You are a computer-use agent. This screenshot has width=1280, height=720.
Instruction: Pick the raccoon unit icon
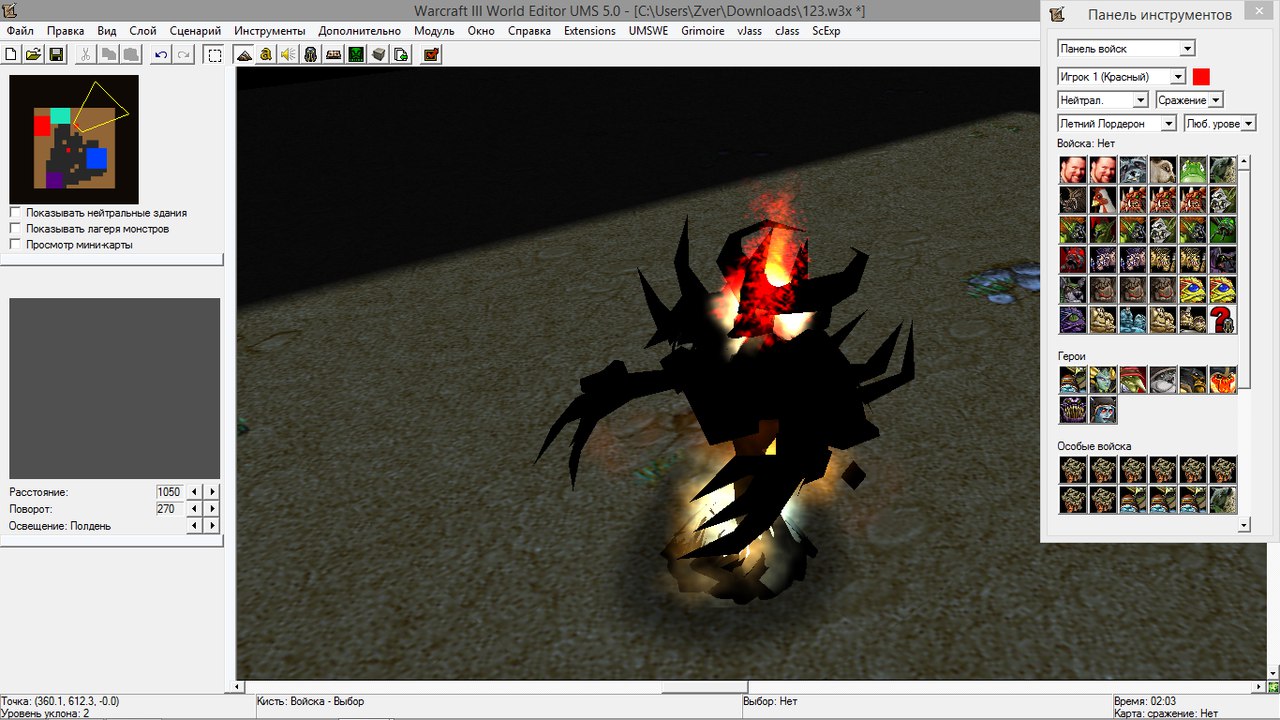point(1133,170)
